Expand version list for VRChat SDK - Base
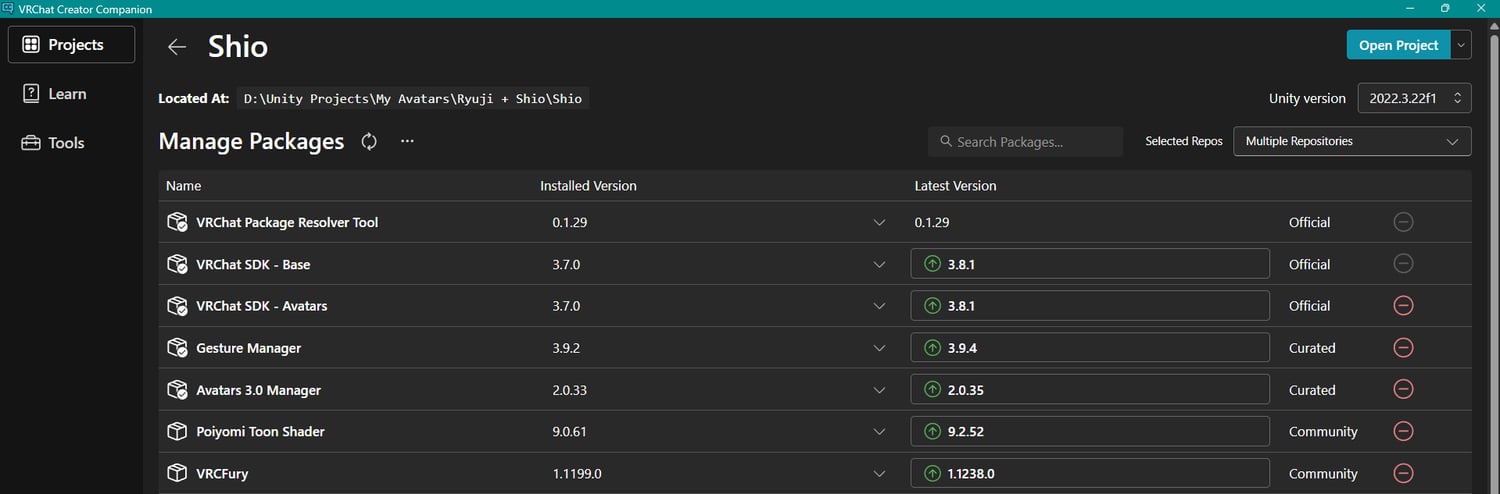 point(879,265)
